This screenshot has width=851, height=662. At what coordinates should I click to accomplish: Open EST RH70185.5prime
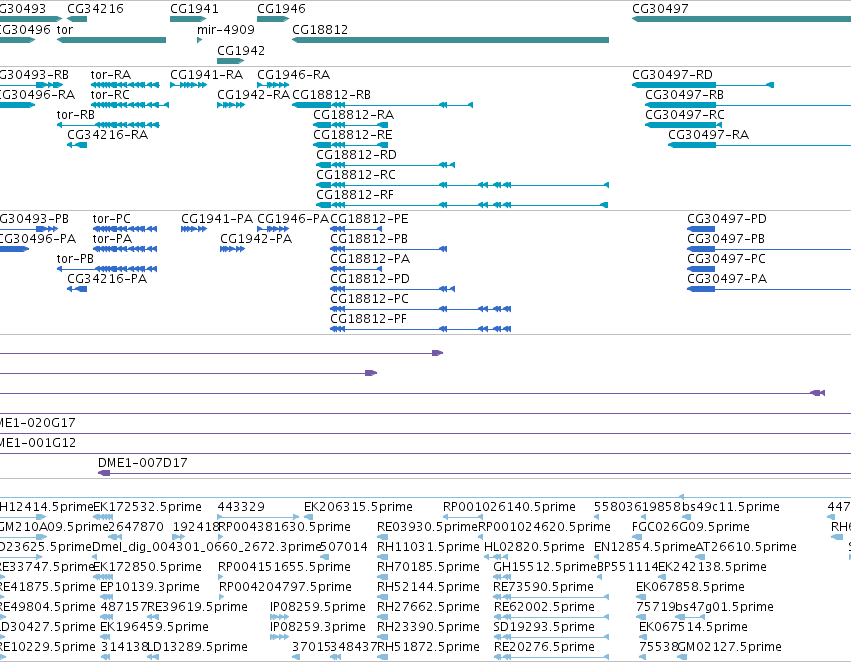coord(383,577)
